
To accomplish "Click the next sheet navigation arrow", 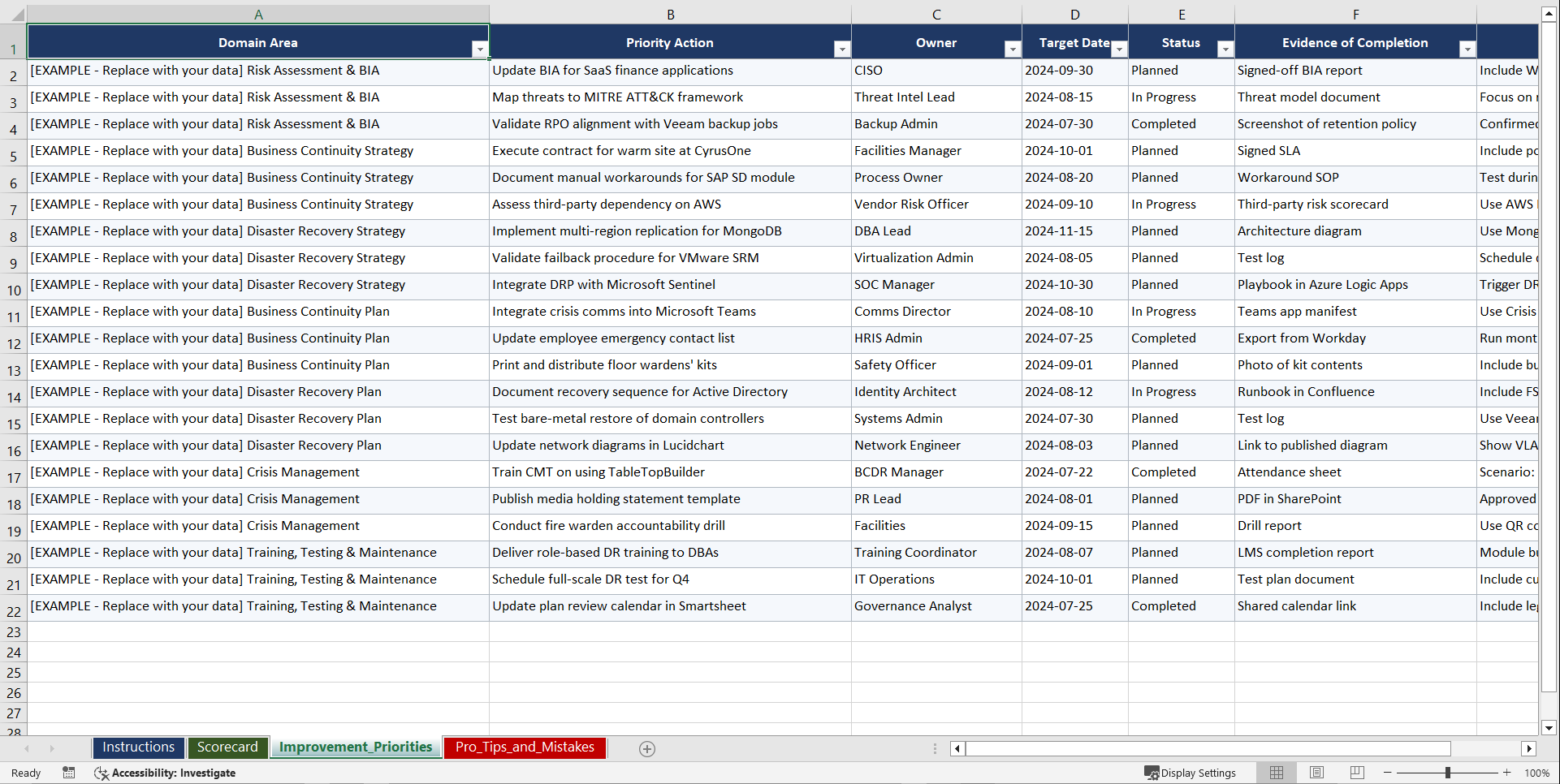I will click(52, 748).
